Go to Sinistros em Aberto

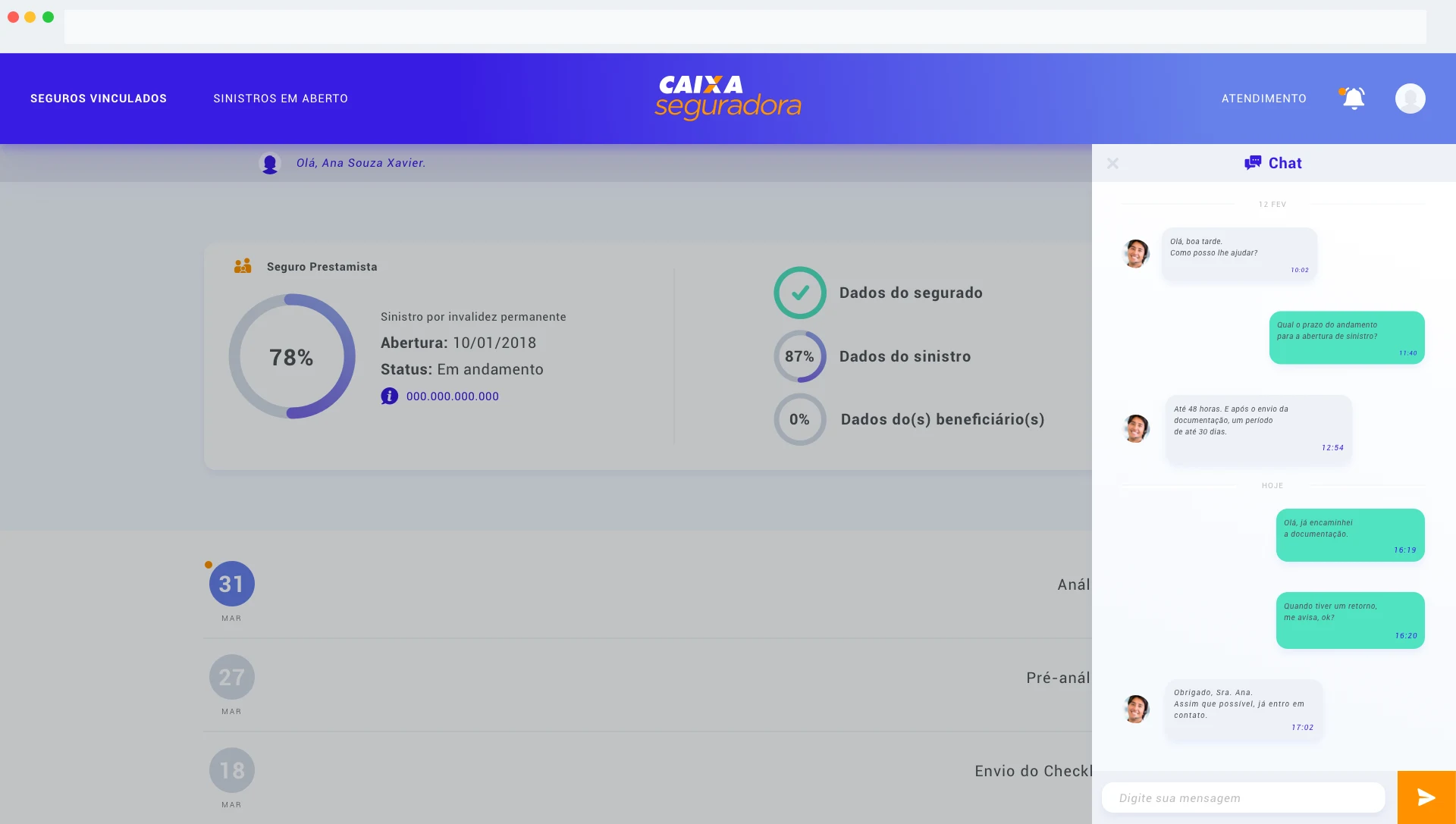281,99
